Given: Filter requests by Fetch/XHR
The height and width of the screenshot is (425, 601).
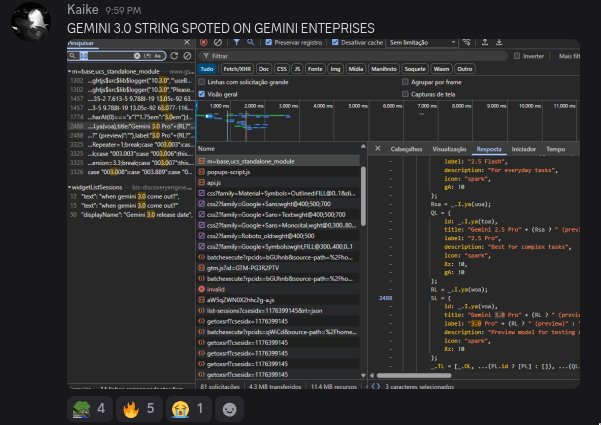Looking at the screenshot, I should pyautogui.click(x=236, y=69).
